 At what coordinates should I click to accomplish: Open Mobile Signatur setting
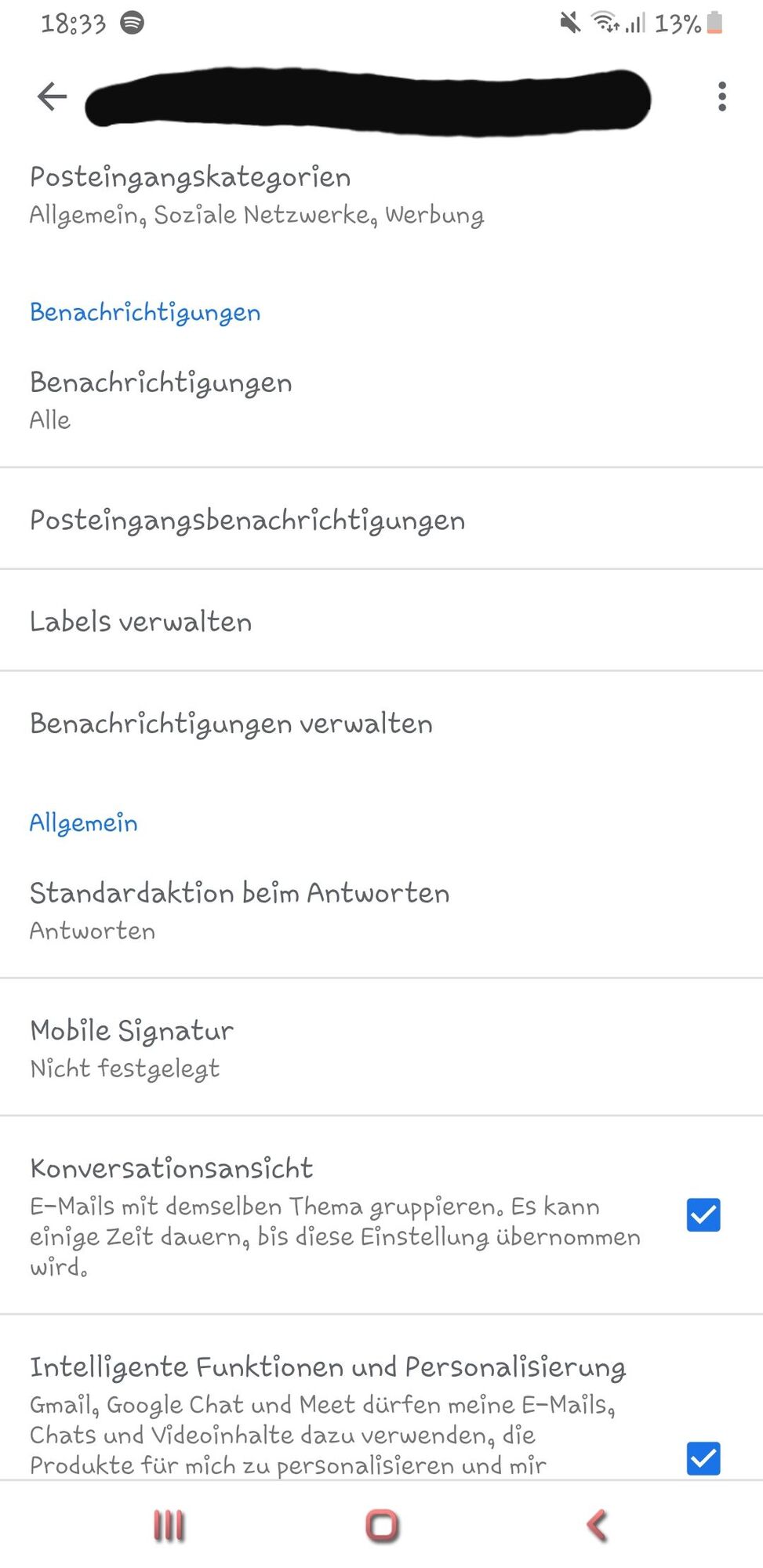pos(381,1047)
